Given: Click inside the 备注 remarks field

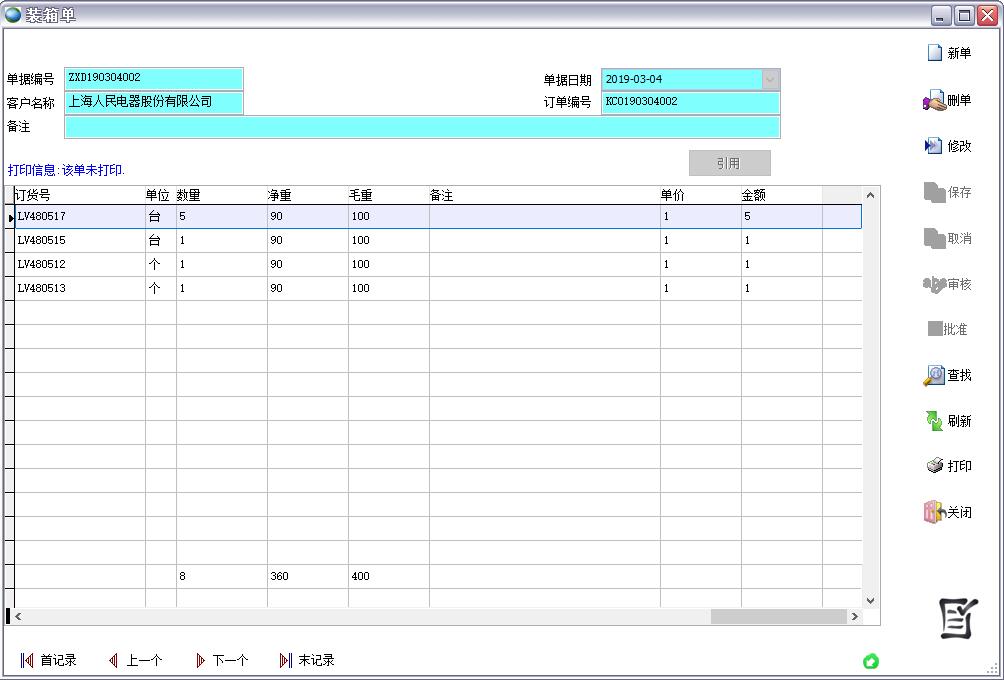Looking at the screenshot, I should pos(421,127).
